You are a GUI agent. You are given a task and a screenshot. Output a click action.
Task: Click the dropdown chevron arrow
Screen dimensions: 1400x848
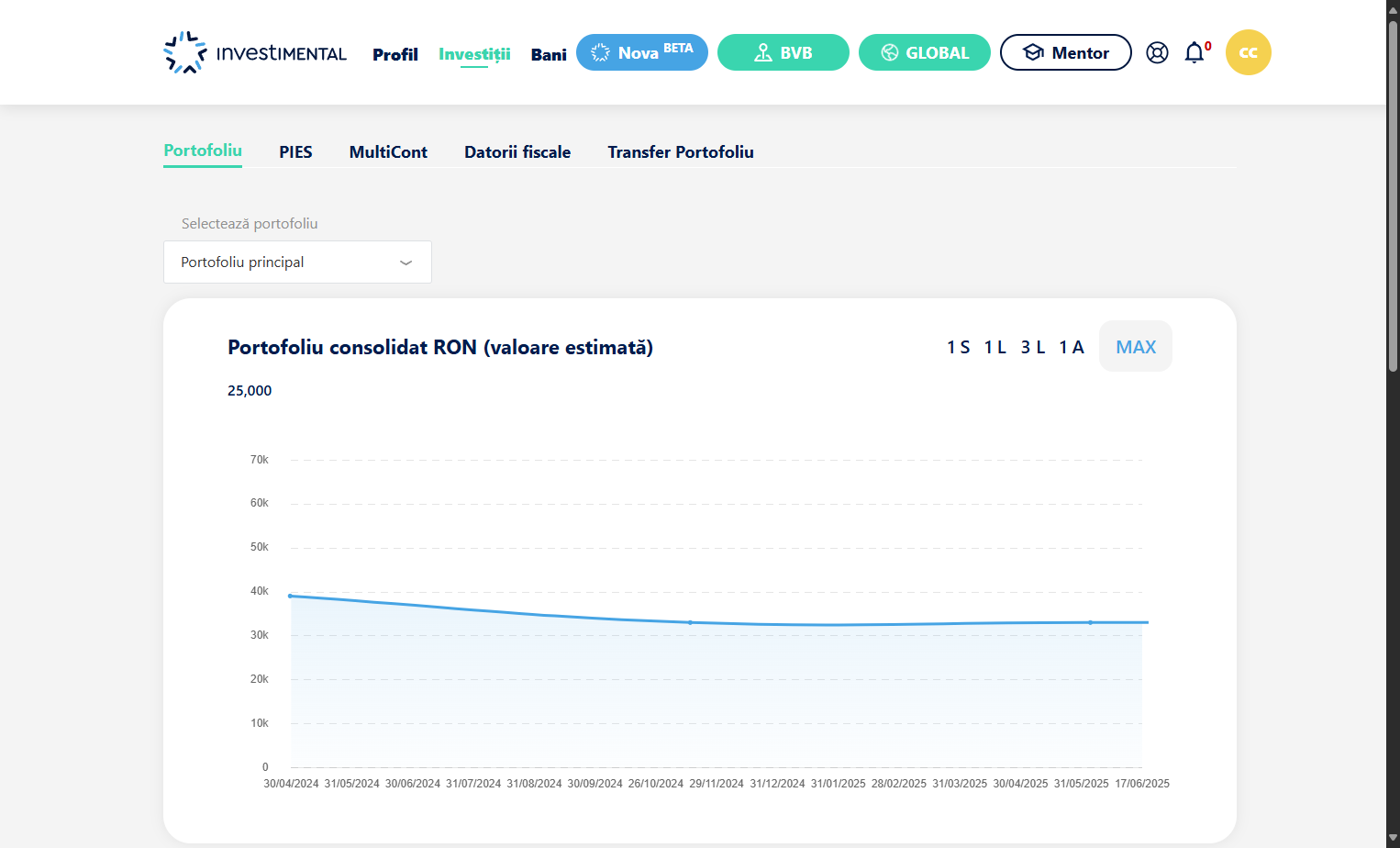click(406, 262)
